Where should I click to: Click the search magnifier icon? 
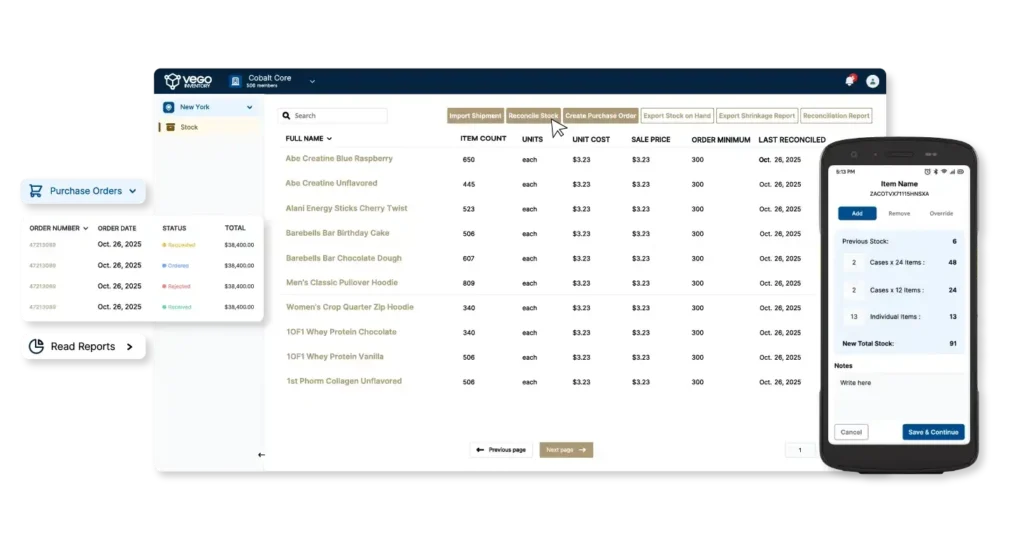tap(286, 116)
